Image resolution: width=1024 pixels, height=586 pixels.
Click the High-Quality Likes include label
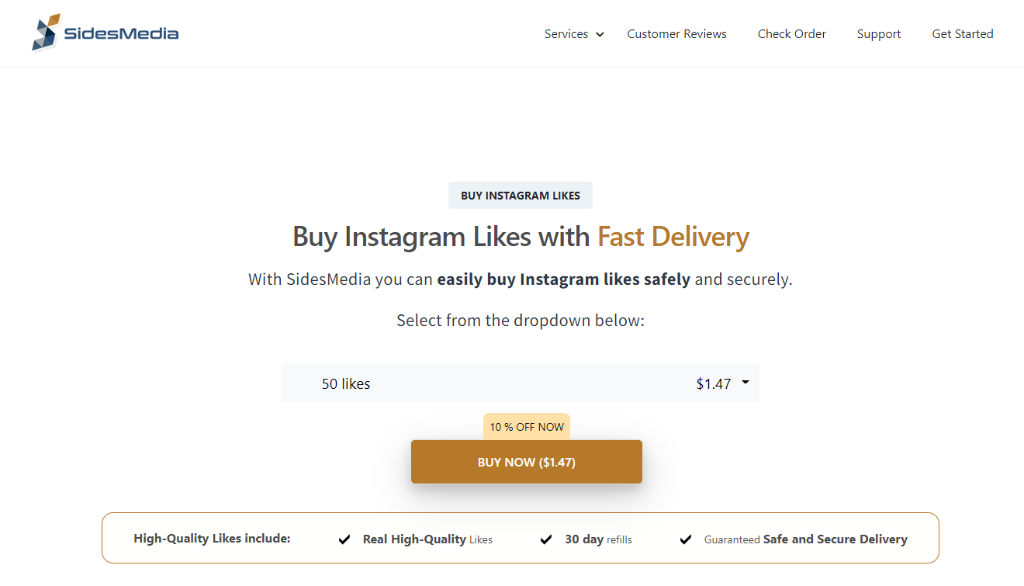pyautogui.click(x=212, y=539)
